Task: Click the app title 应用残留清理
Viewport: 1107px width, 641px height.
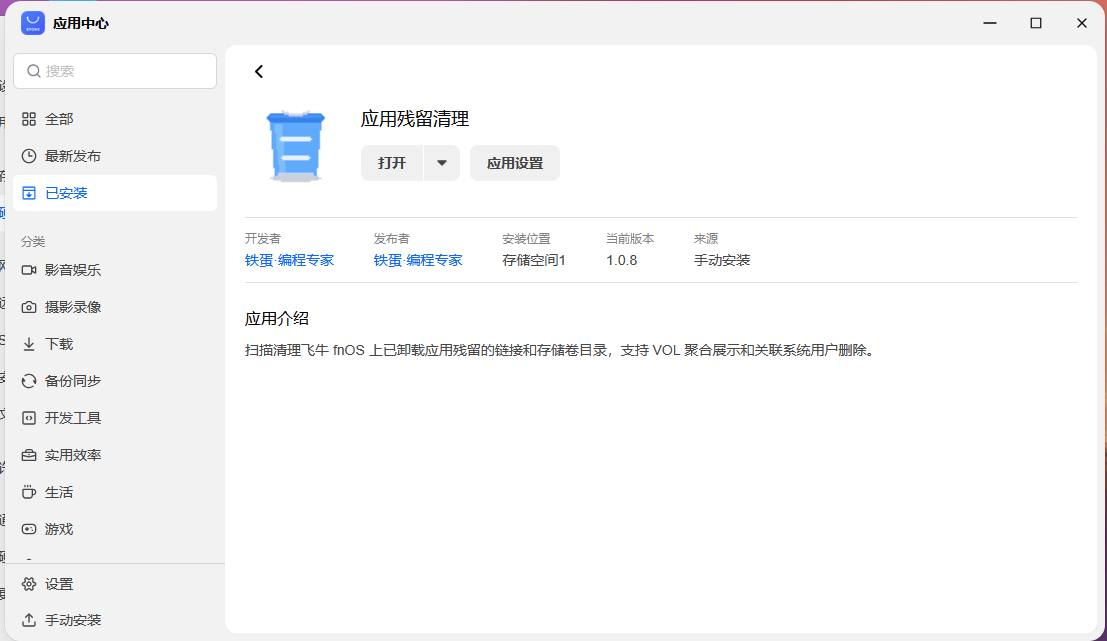Action: pos(415,119)
